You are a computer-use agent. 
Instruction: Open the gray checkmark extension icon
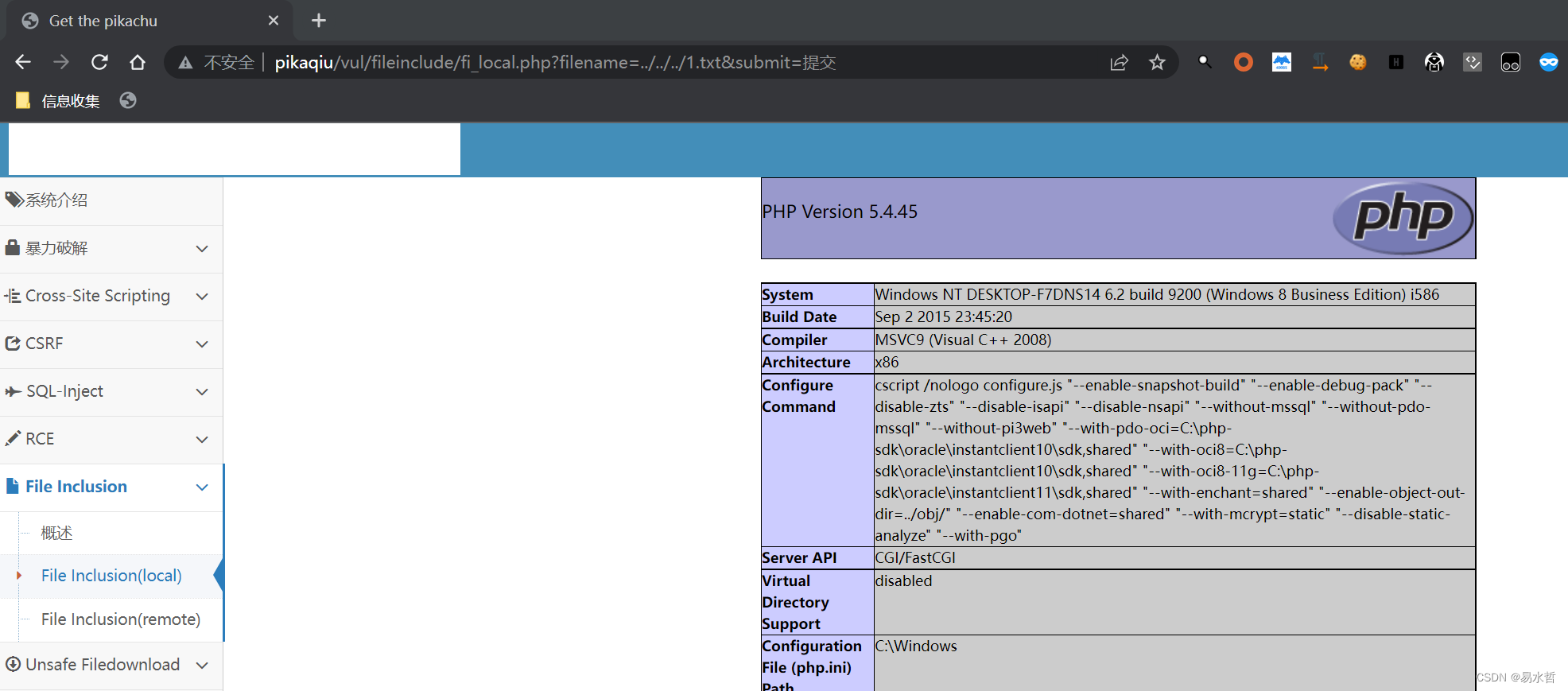pos(1473,62)
